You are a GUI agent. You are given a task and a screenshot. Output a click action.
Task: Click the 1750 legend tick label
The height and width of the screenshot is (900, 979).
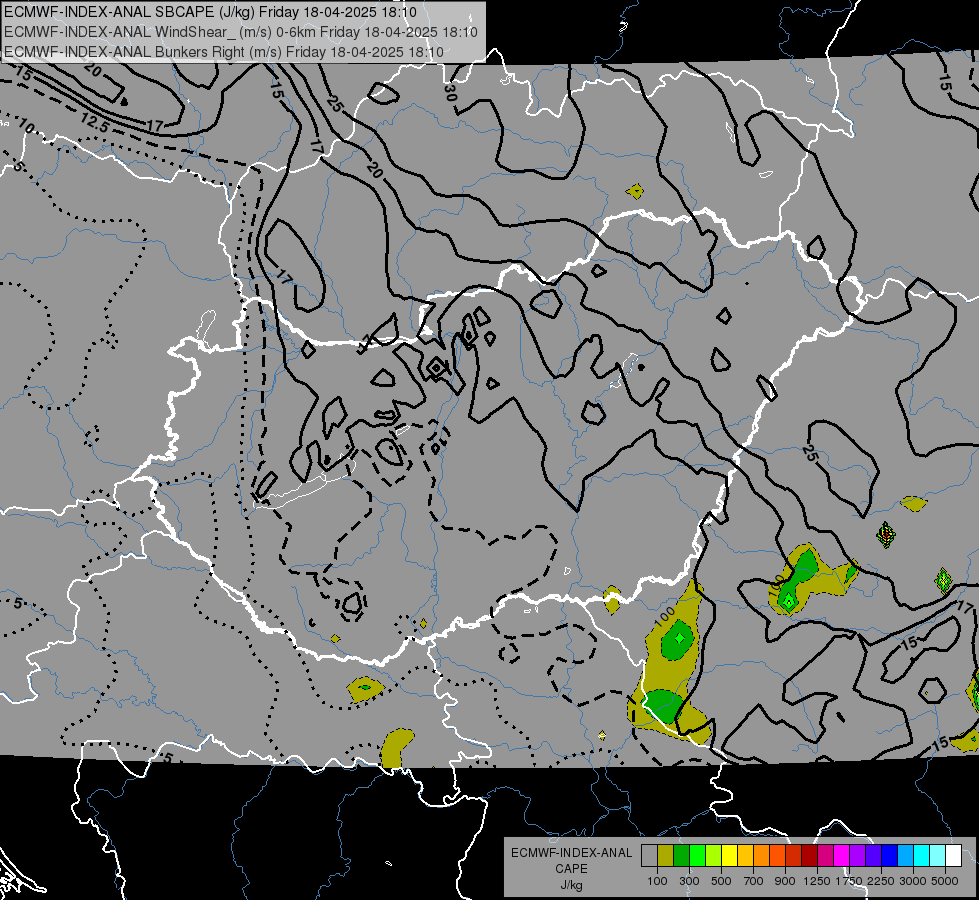coord(849,881)
